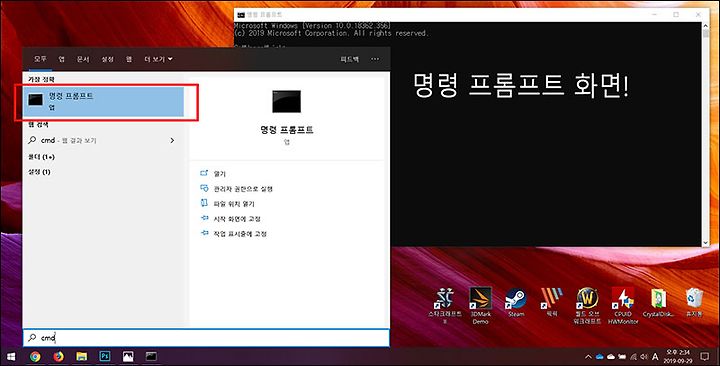
Task: Open the Wi-Fi network tray icon
Action: point(633,357)
